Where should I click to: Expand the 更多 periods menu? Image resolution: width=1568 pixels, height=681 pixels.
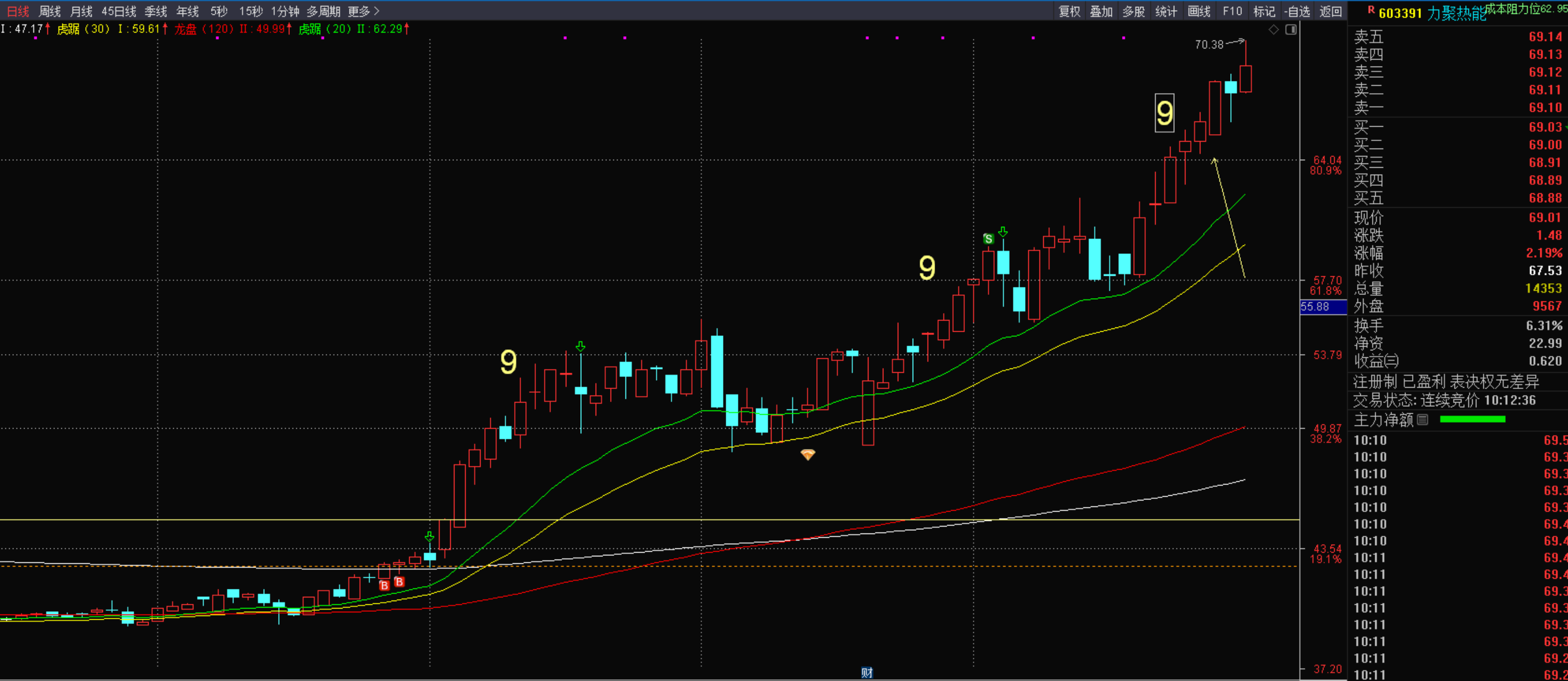pyautogui.click(x=363, y=11)
